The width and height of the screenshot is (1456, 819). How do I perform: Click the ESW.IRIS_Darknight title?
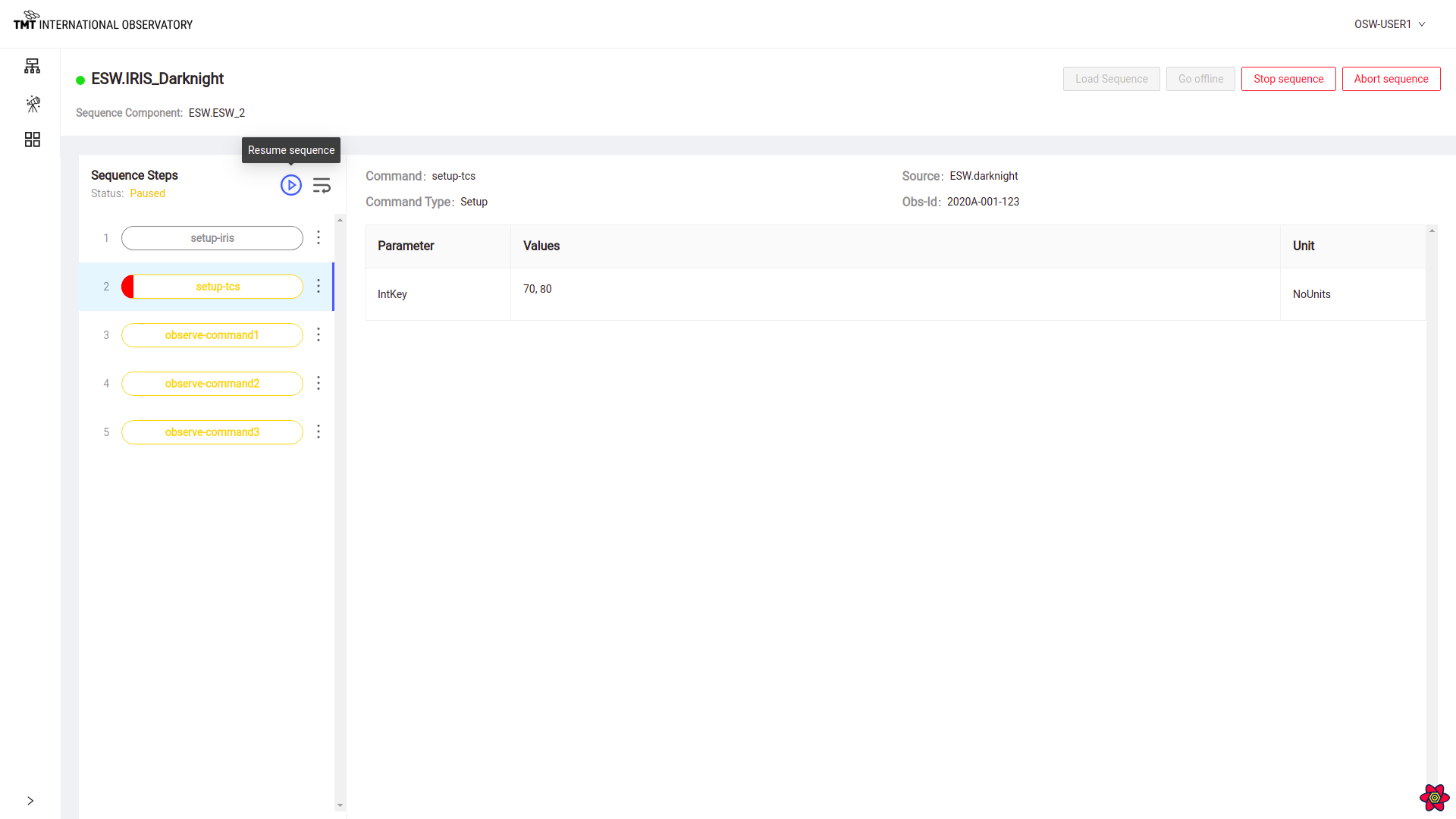pyautogui.click(x=157, y=79)
